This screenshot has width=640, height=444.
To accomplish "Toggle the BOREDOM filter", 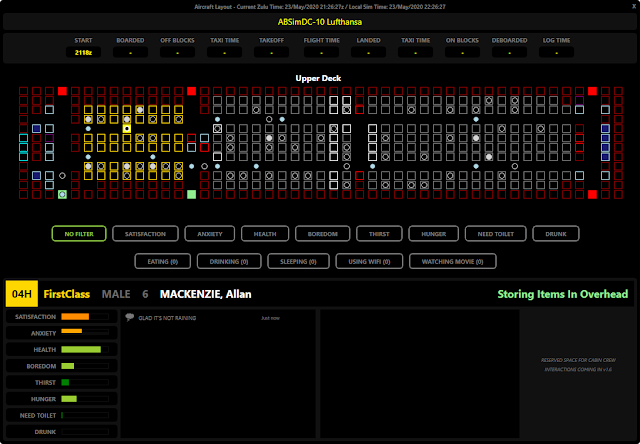I will (322, 234).
